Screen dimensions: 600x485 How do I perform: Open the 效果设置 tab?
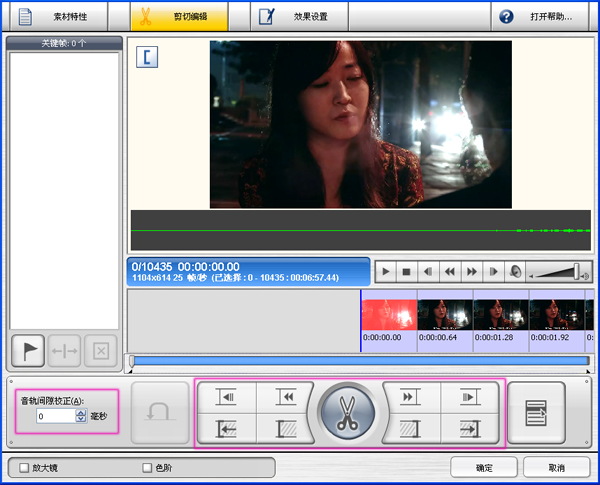(x=300, y=16)
